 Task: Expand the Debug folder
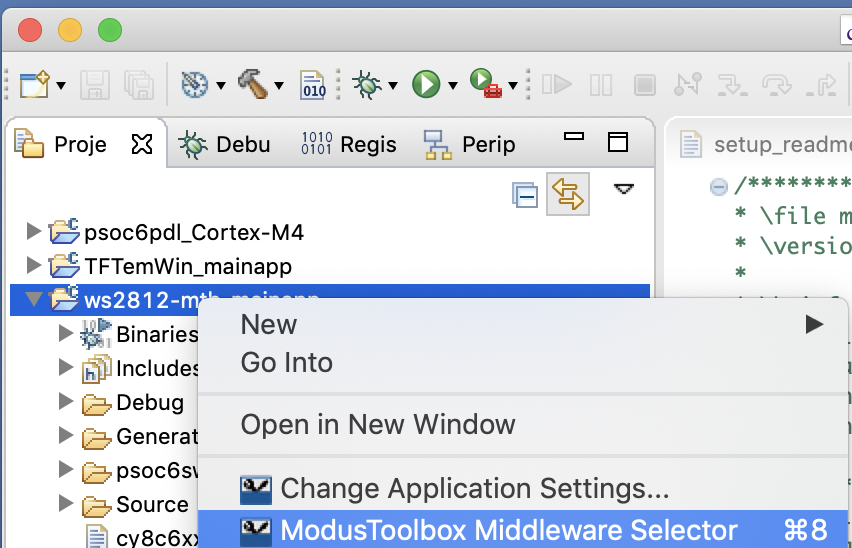tap(66, 401)
